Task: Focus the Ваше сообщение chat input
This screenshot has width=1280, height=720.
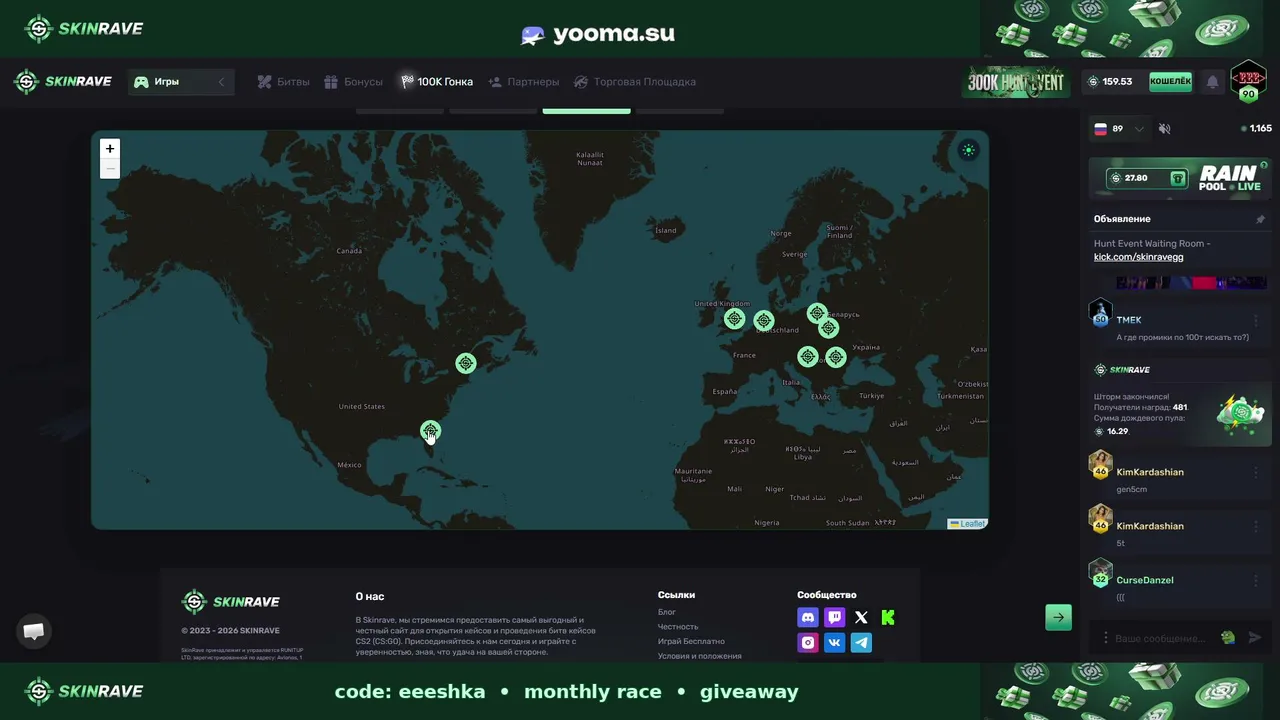Action: pyautogui.click(x=1160, y=638)
